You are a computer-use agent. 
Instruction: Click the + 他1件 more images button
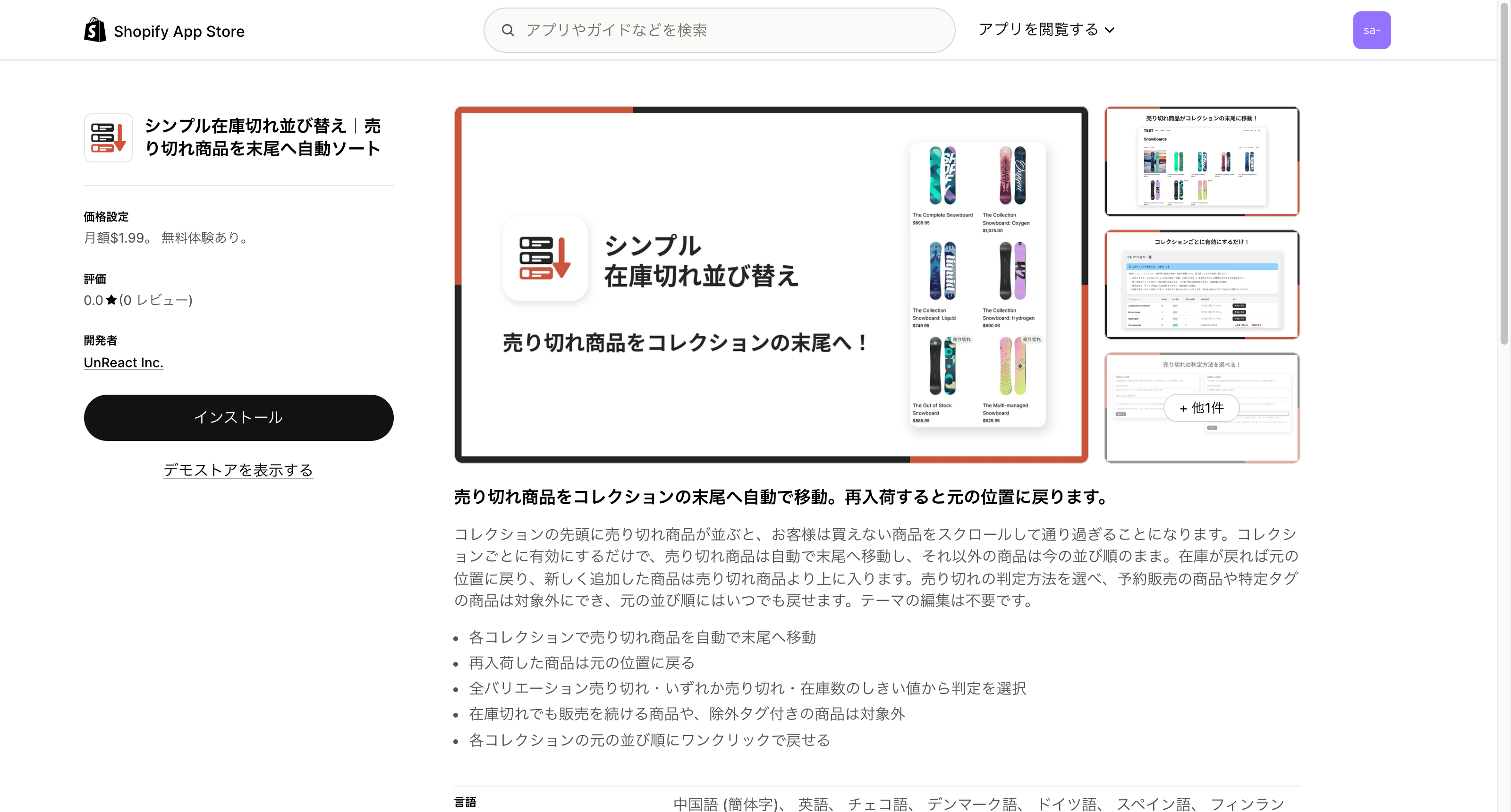click(x=1201, y=408)
